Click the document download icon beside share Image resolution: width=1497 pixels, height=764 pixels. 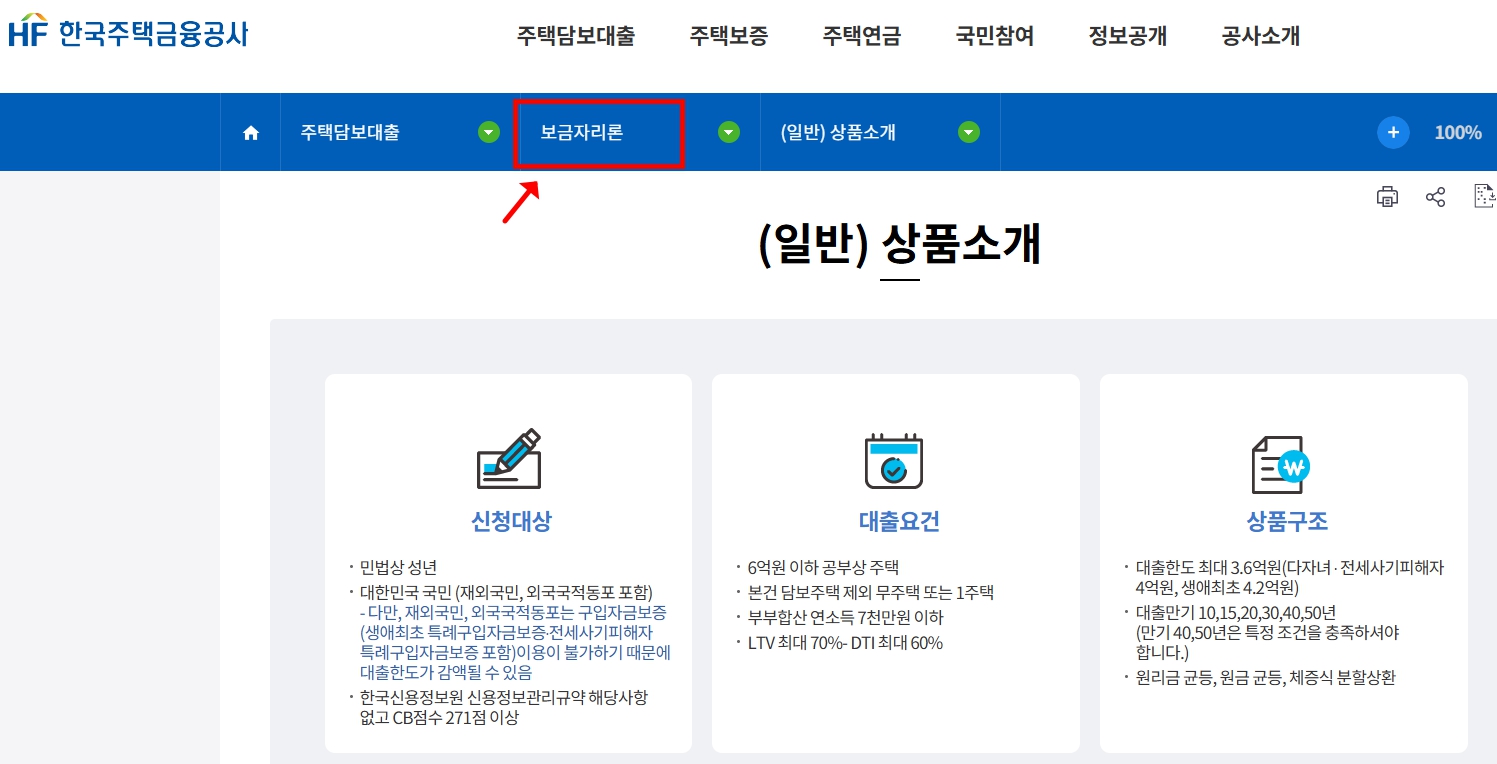tap(1484, 196)
